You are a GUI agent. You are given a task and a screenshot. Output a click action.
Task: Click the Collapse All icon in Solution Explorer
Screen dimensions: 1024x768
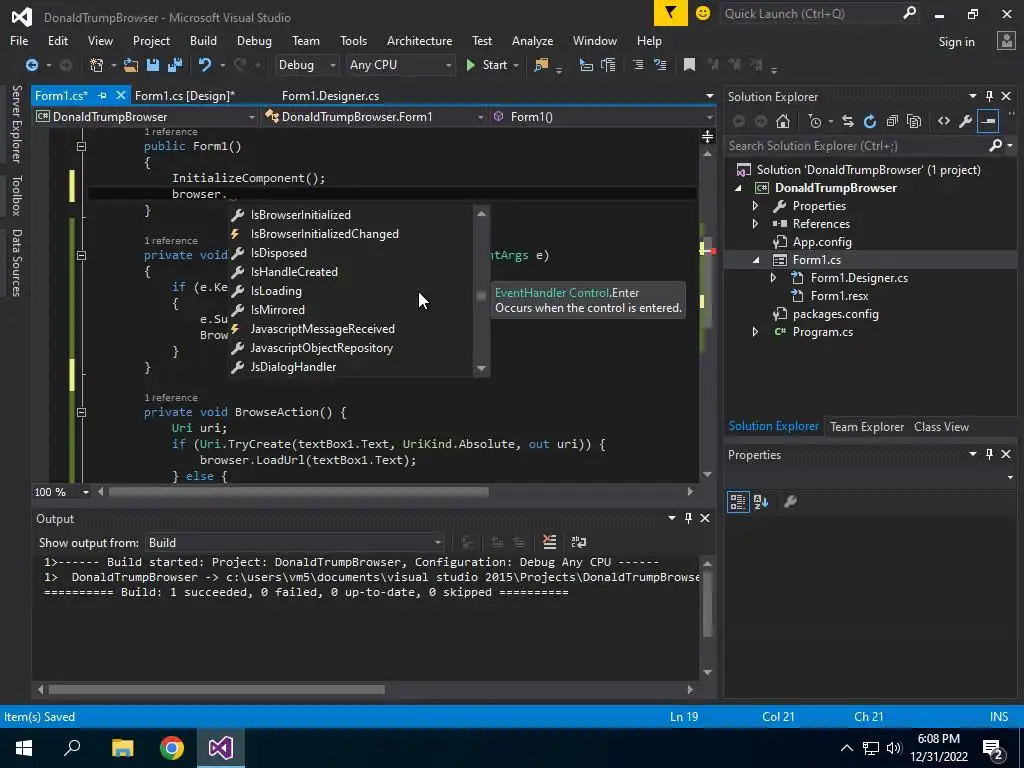point(892,121)
